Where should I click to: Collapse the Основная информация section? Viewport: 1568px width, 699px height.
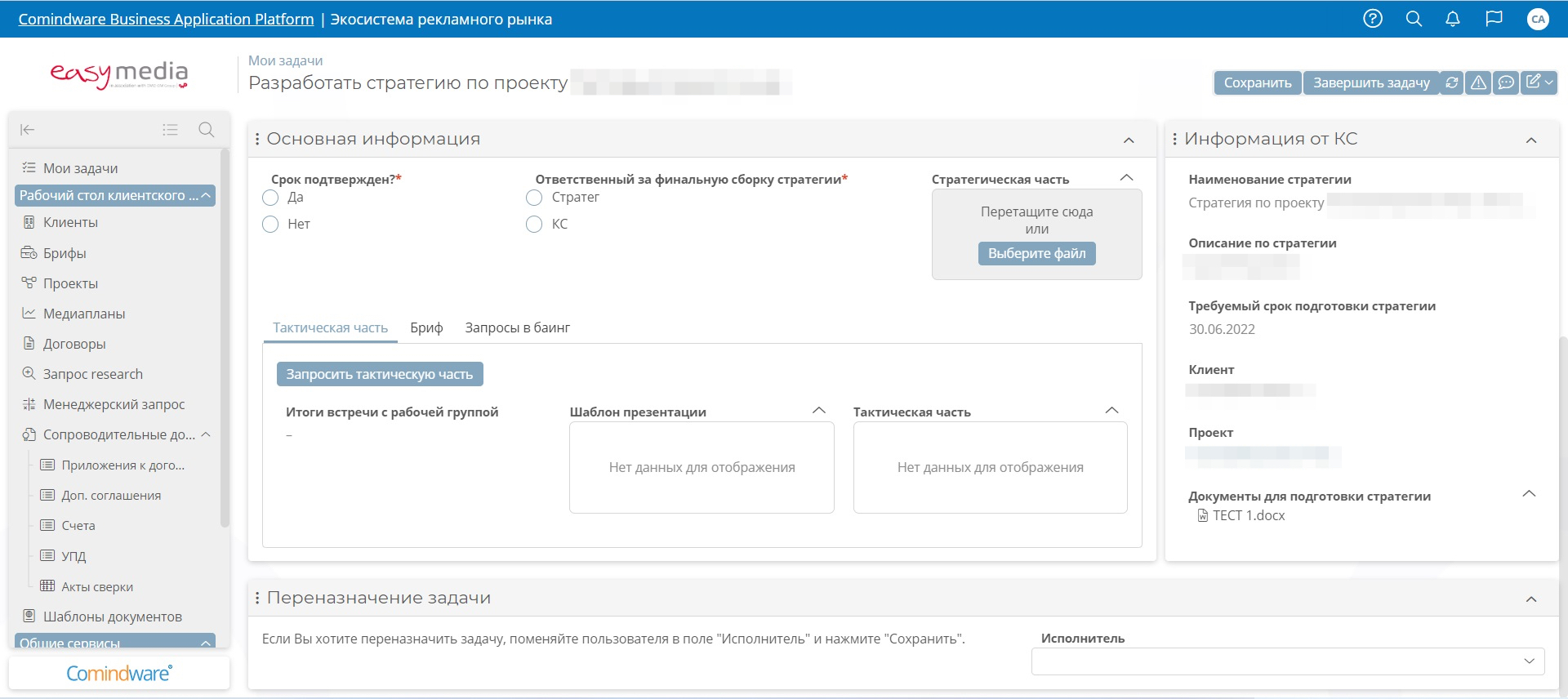pos(1129,140)
